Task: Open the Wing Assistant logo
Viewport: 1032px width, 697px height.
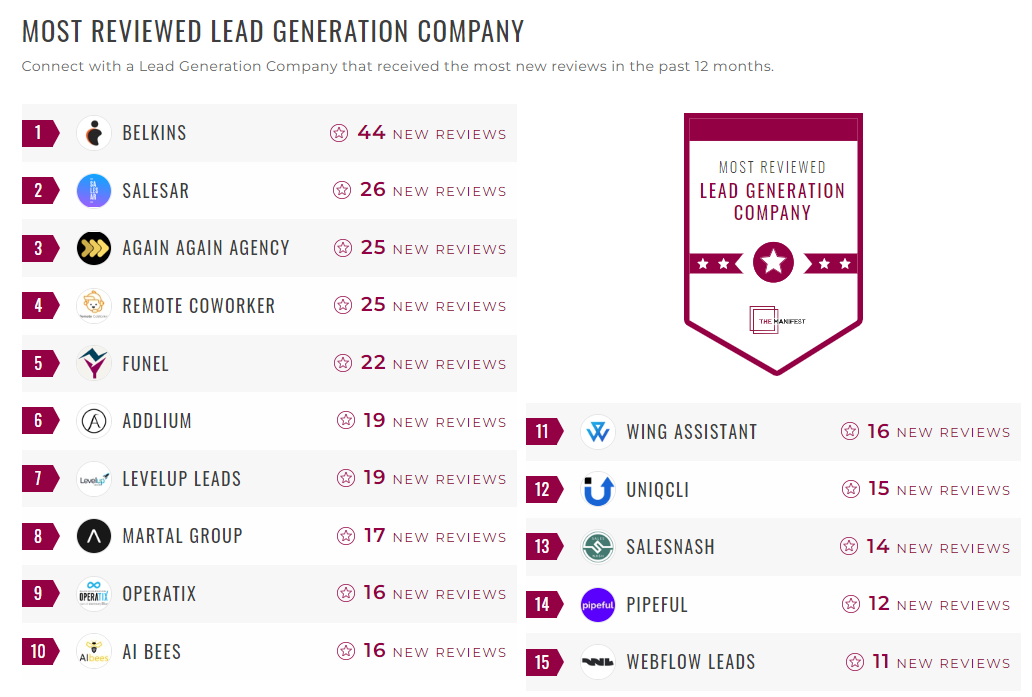Action: (597, 431)
